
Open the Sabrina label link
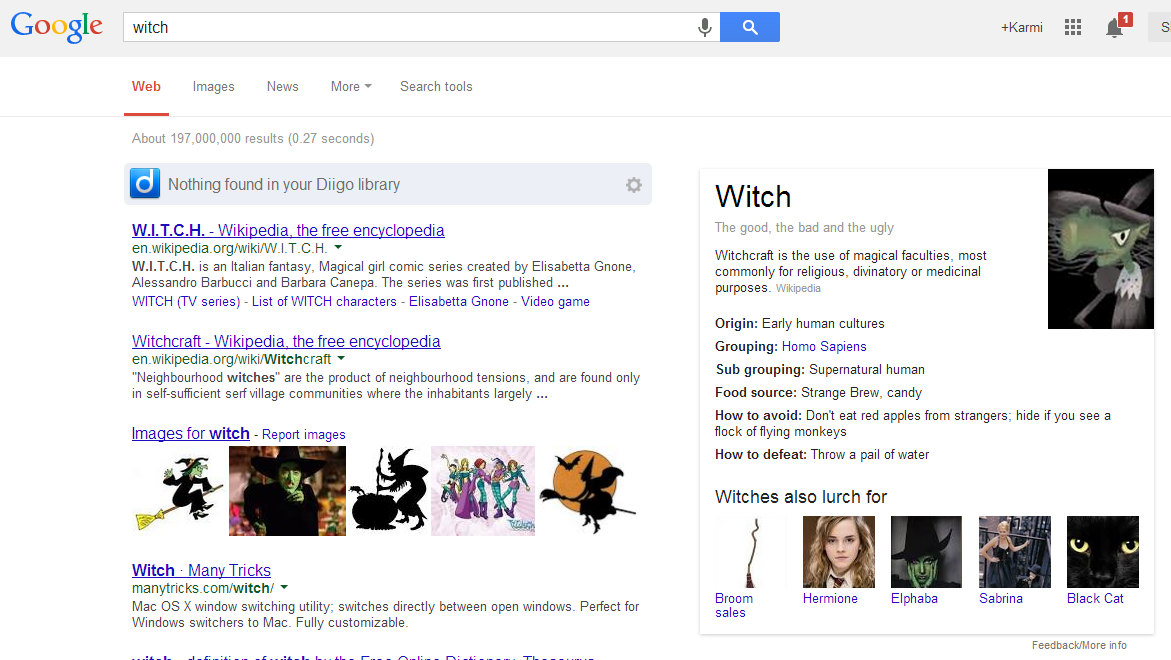(1001, 599)
